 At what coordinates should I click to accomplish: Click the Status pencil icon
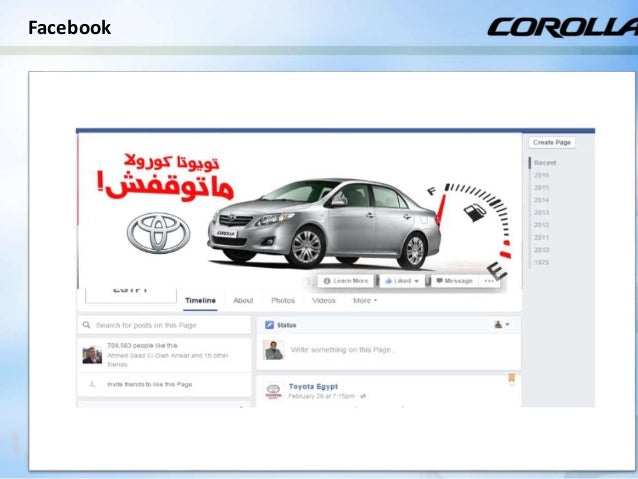tap(269, 325)
